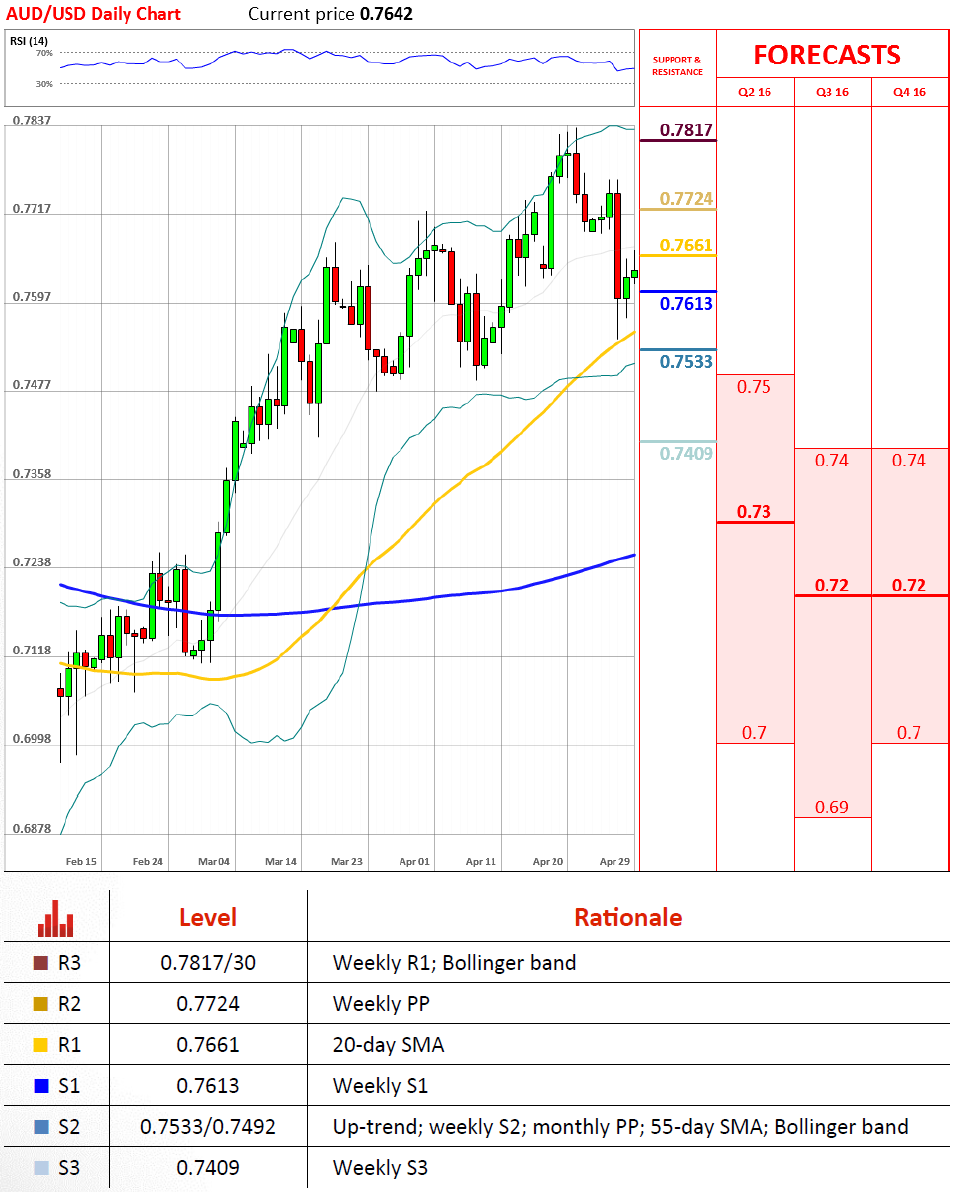The height and width of the screenshot is (1192, 957).
Task: Click resistance level 0.7724 in the sidebar
Action: 686,199
